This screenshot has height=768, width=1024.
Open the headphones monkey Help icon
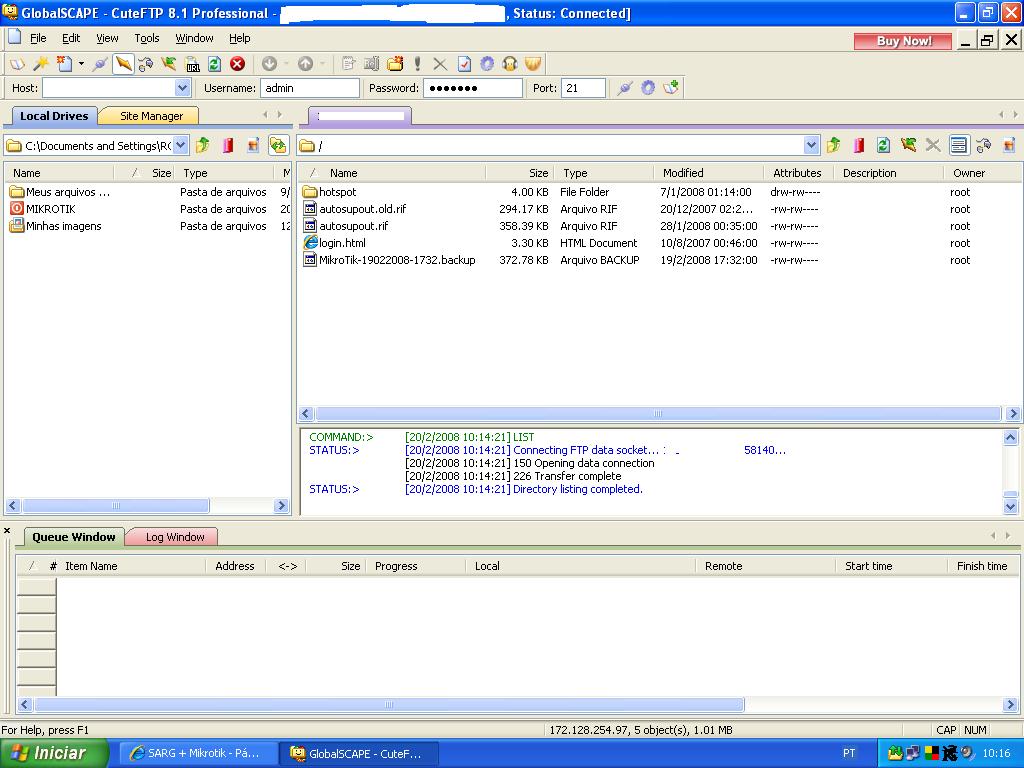click(510, 63)
